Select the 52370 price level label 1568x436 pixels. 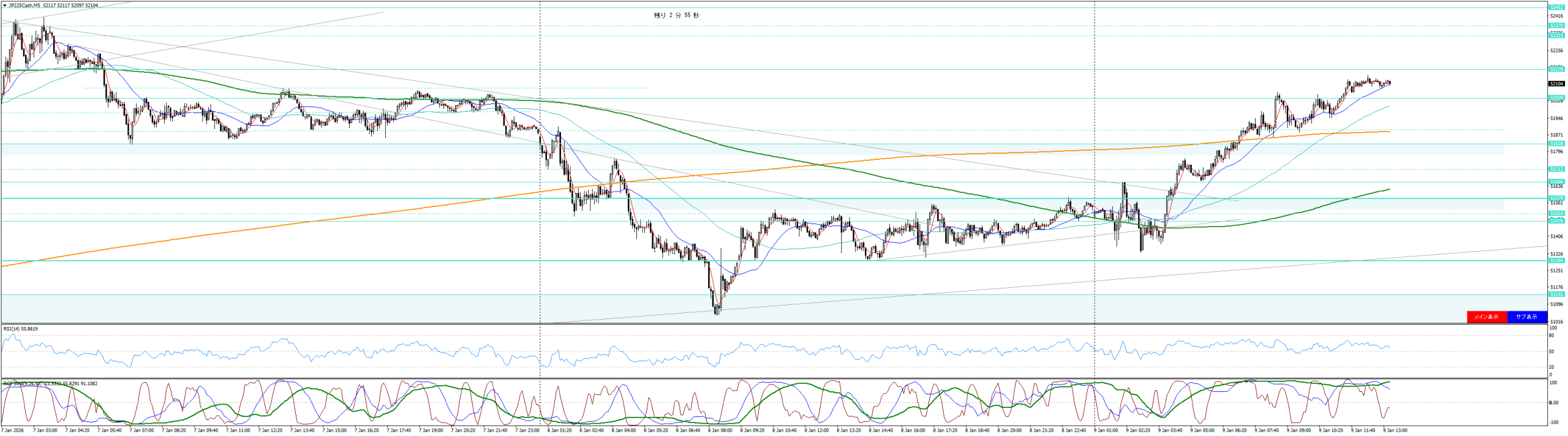tap(1556, 26)
